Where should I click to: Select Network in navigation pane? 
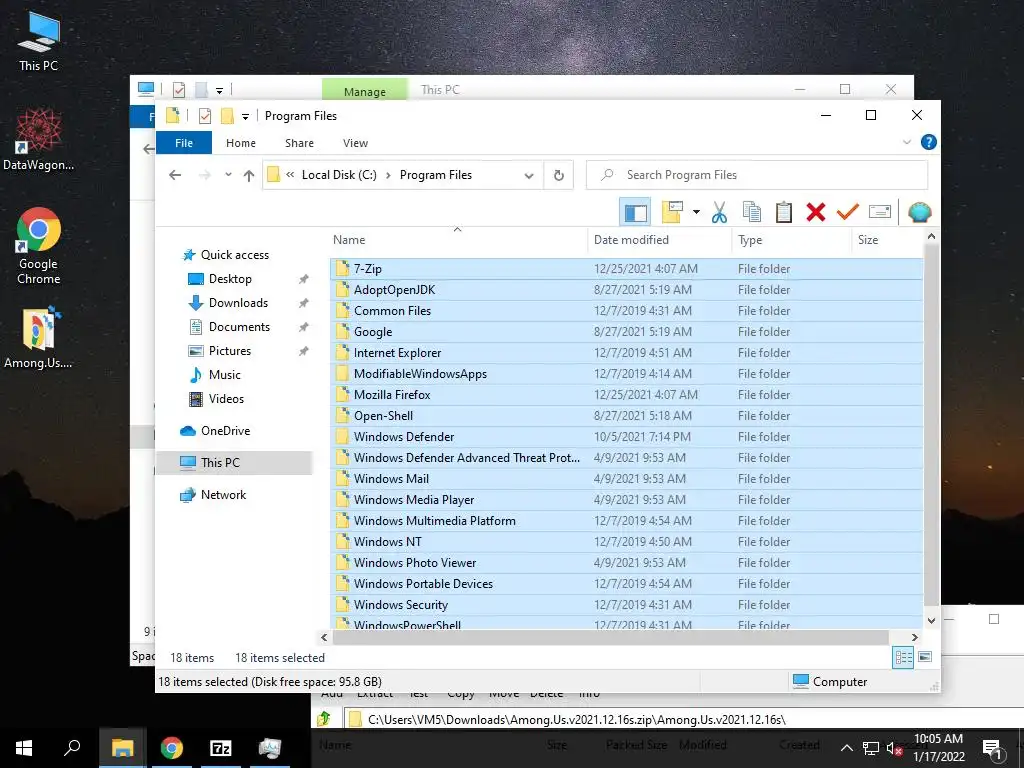pyautogui.click(x=223, y=495)
